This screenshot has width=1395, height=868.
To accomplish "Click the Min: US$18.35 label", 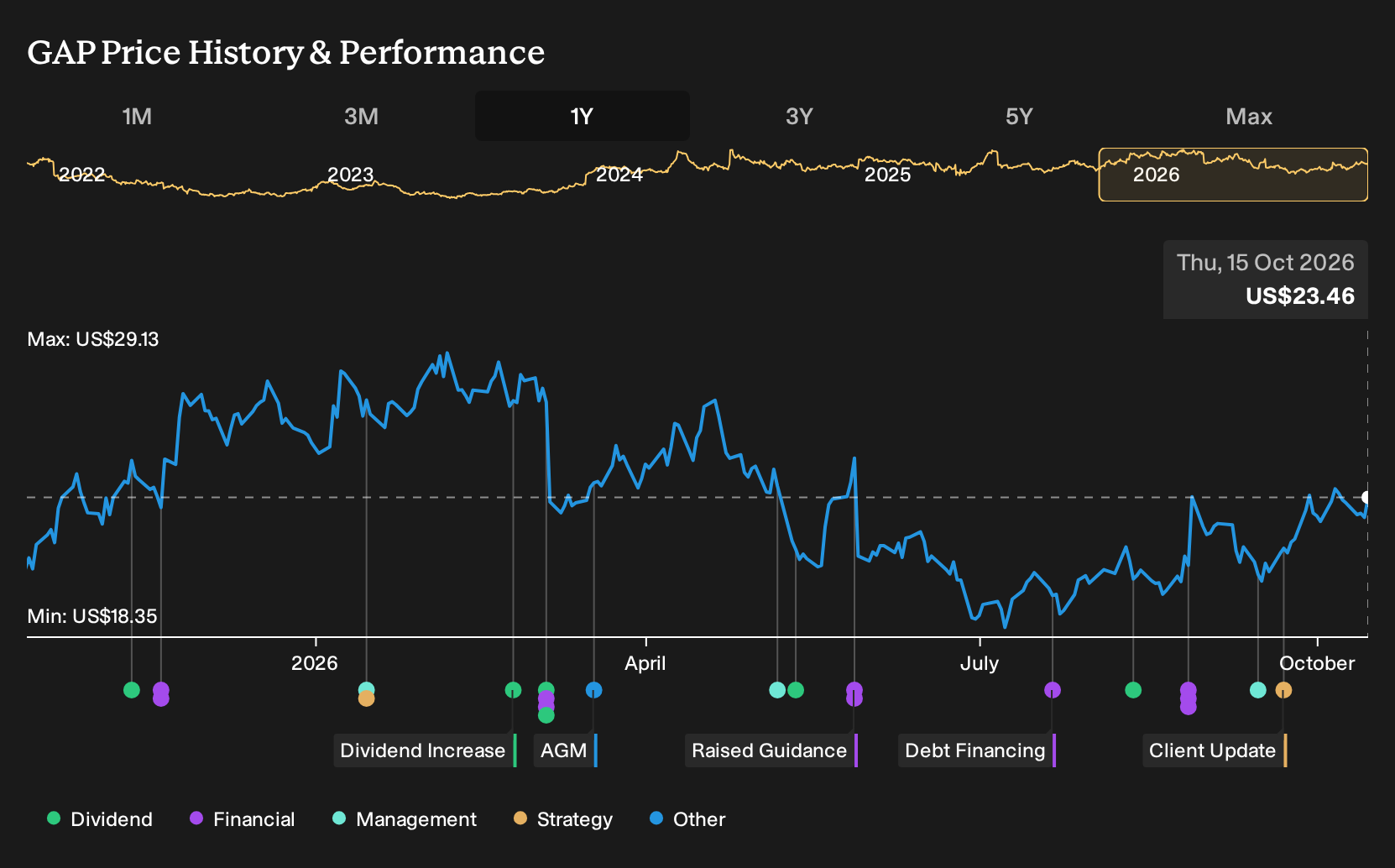I will pos(92,616).
